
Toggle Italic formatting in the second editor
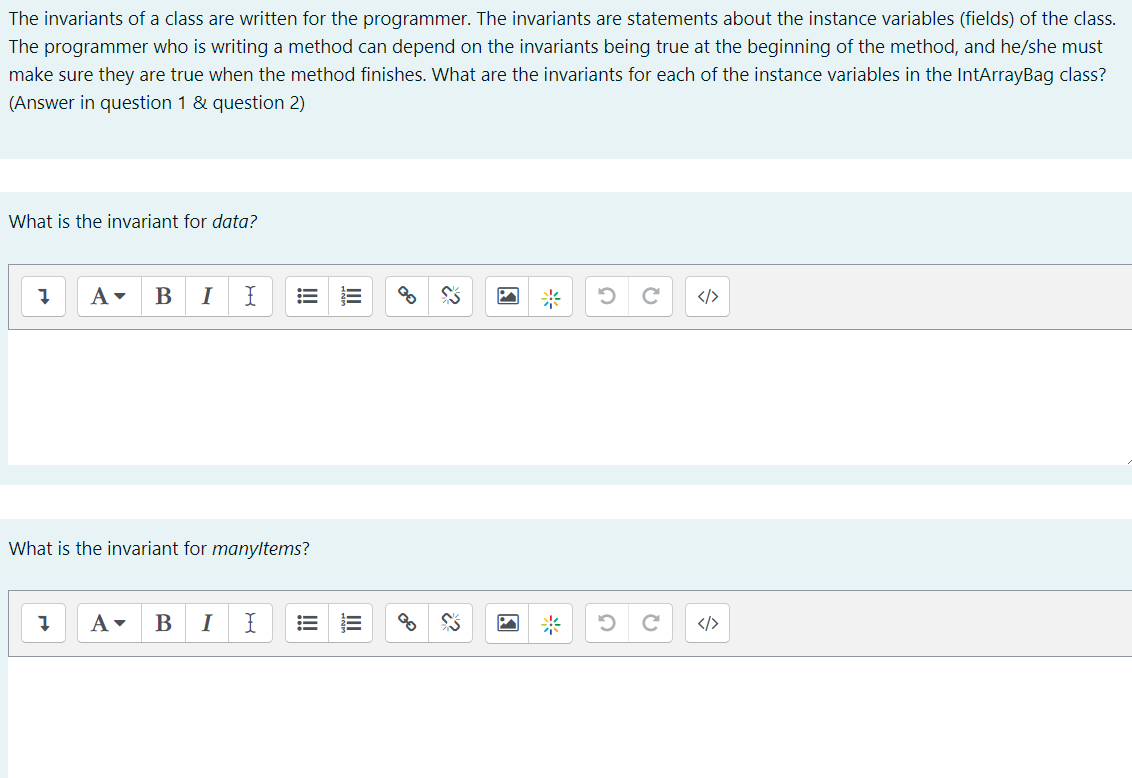coord(207,623)
